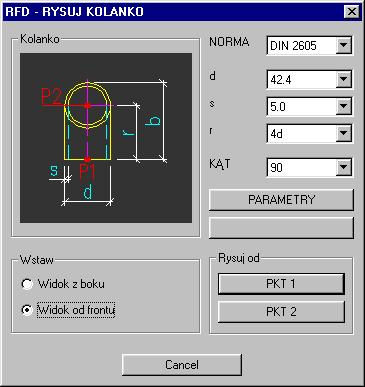Click the Kolanko elbow preview image

106,138
